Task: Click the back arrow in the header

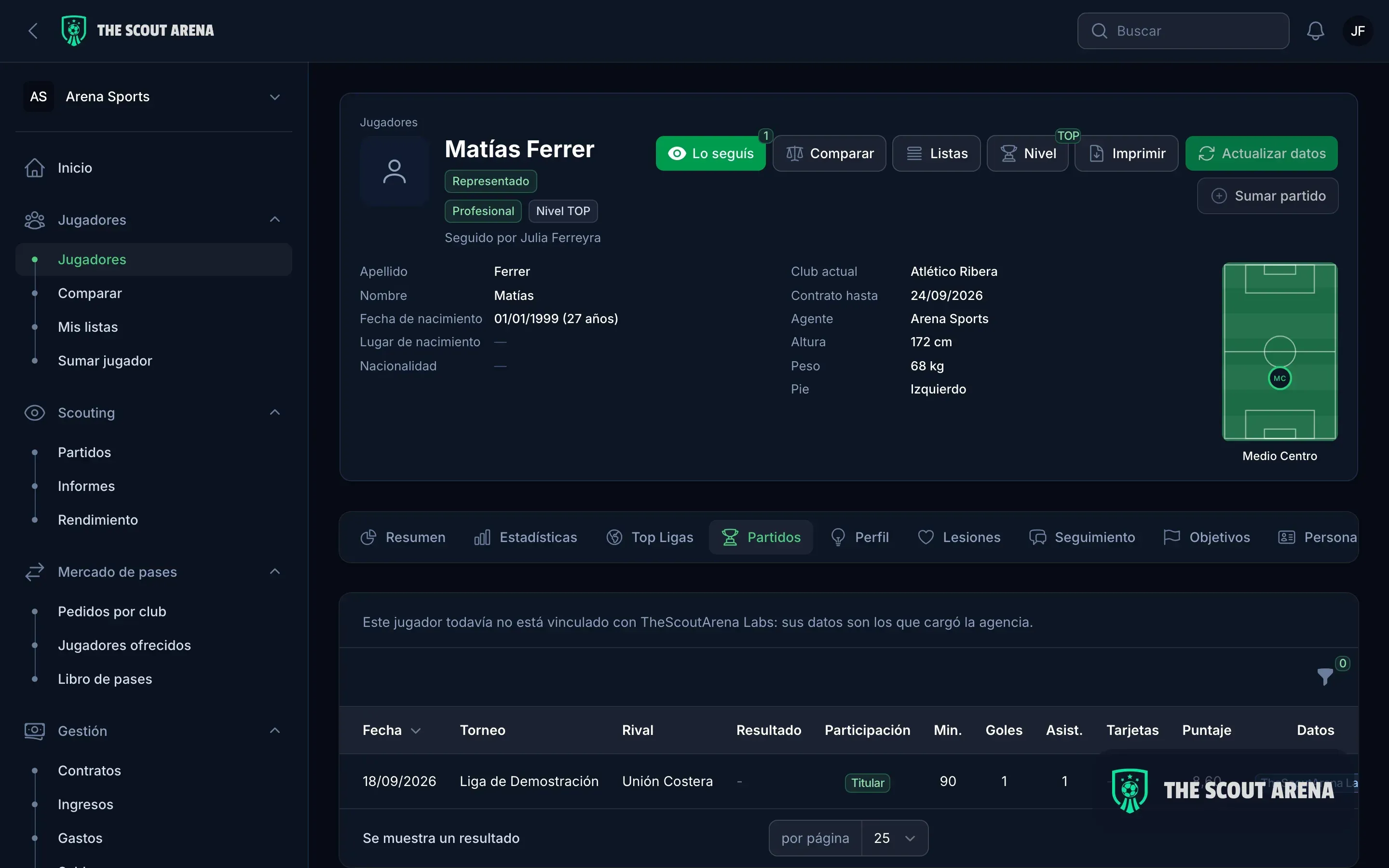Action: (33, 31)
